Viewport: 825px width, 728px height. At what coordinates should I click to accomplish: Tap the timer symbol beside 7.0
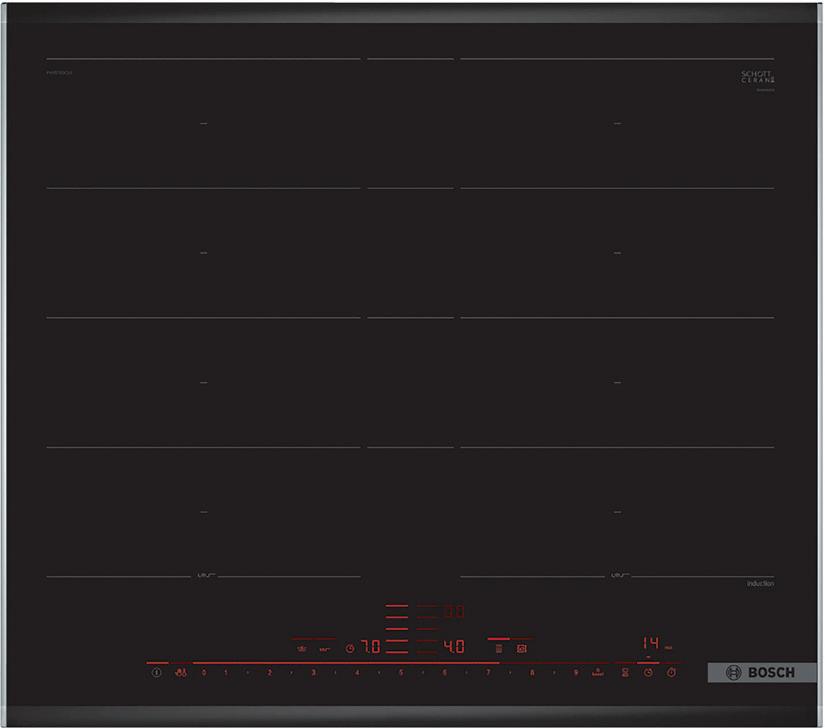pos(350,649)
